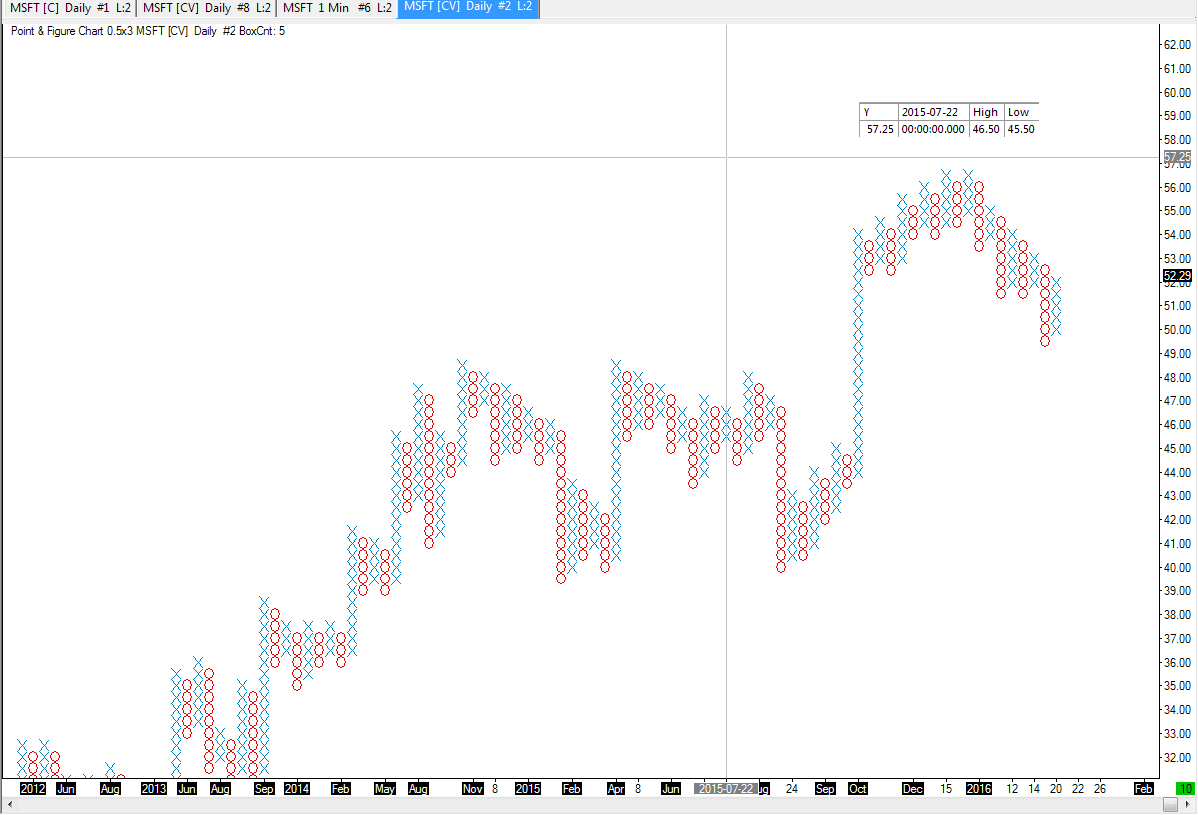Image resolution: width=1198 pixels, height=815 pixels.
Task: Click the 57.25 crosshair price label on axis
Action: point(1177,157)
